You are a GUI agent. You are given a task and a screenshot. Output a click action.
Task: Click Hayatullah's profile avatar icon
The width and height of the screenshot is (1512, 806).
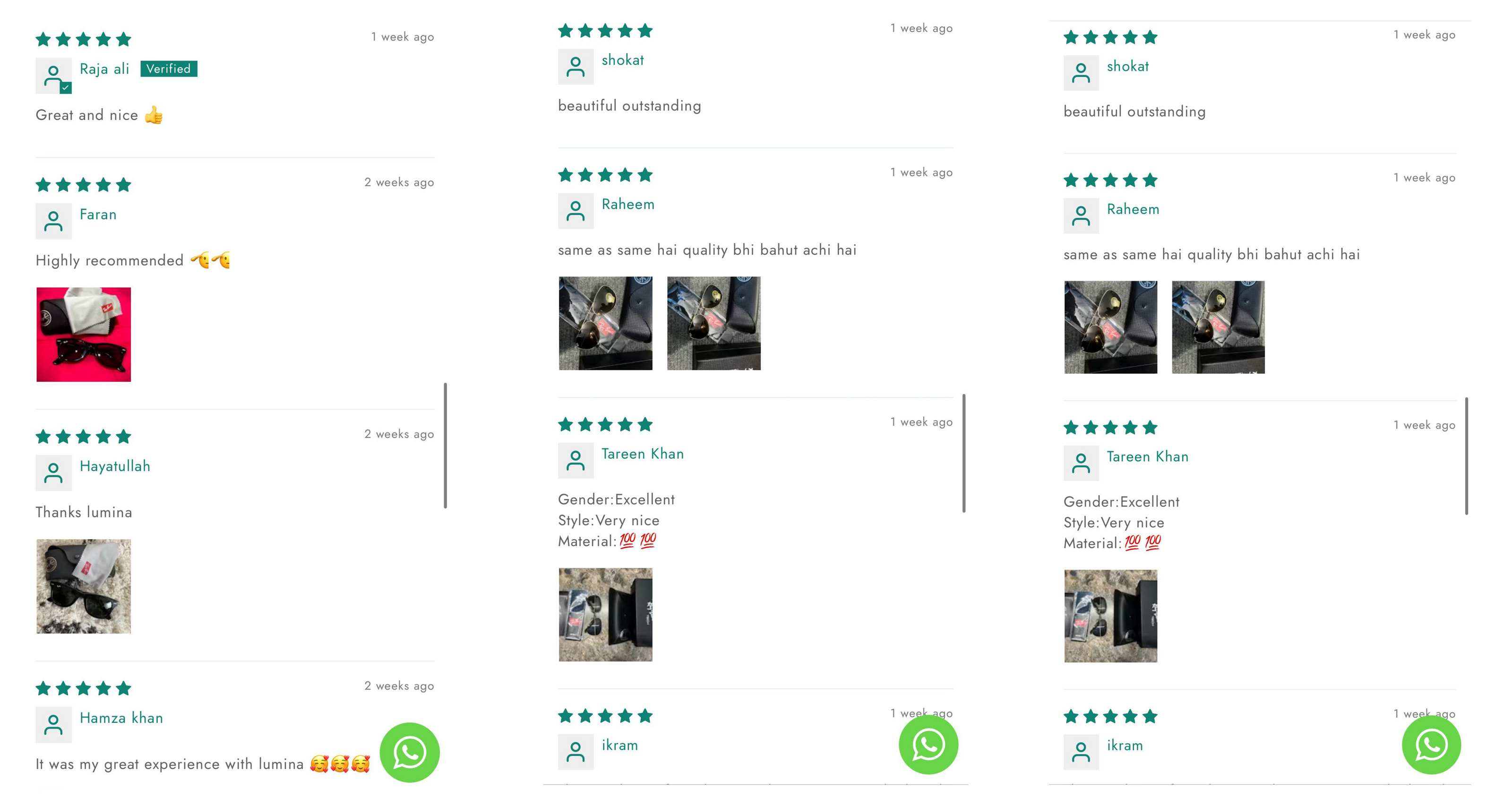coord(53,472)
